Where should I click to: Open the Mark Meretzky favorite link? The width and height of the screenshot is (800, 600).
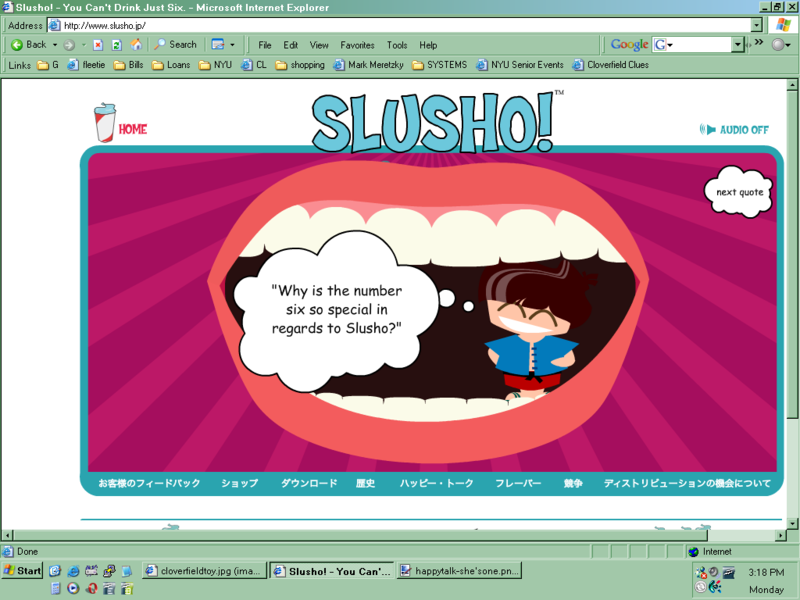point(368,65)
